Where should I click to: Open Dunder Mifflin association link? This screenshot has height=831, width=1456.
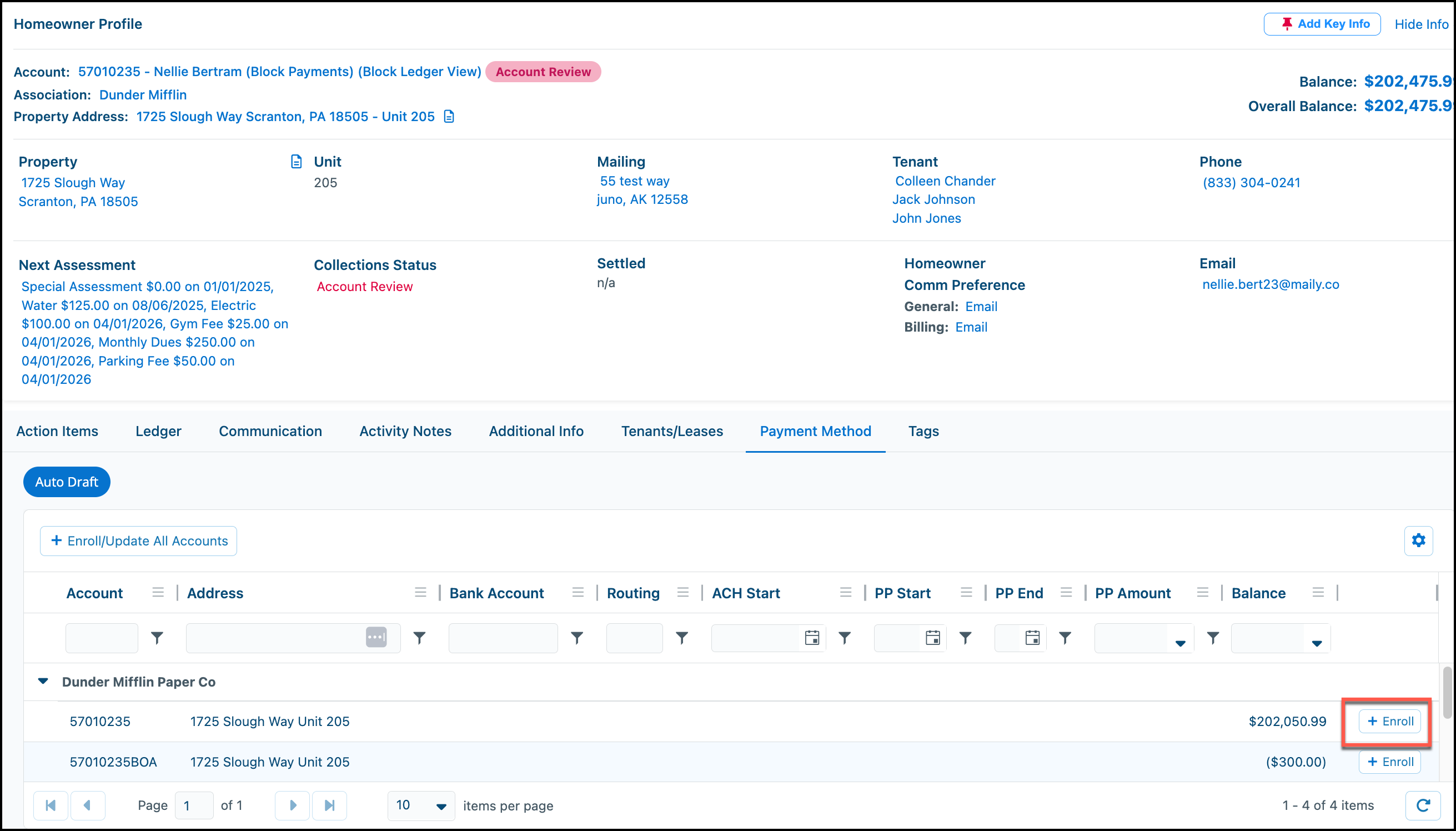pos(143,95)
